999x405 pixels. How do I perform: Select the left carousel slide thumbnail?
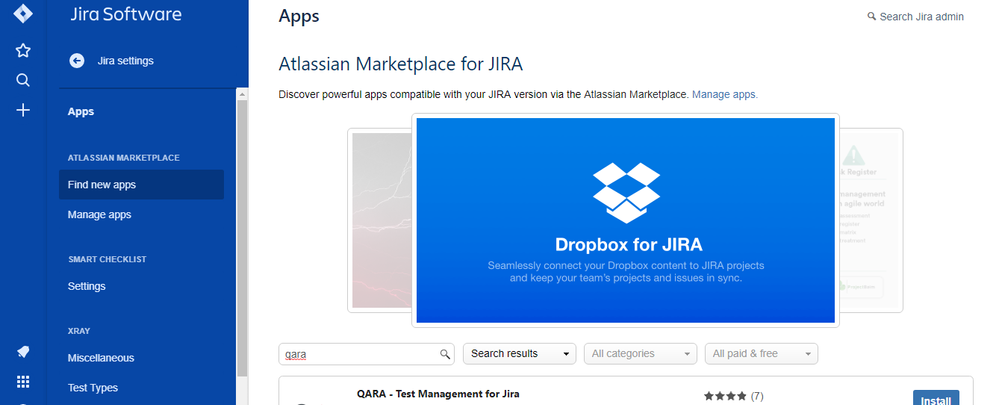381,220
